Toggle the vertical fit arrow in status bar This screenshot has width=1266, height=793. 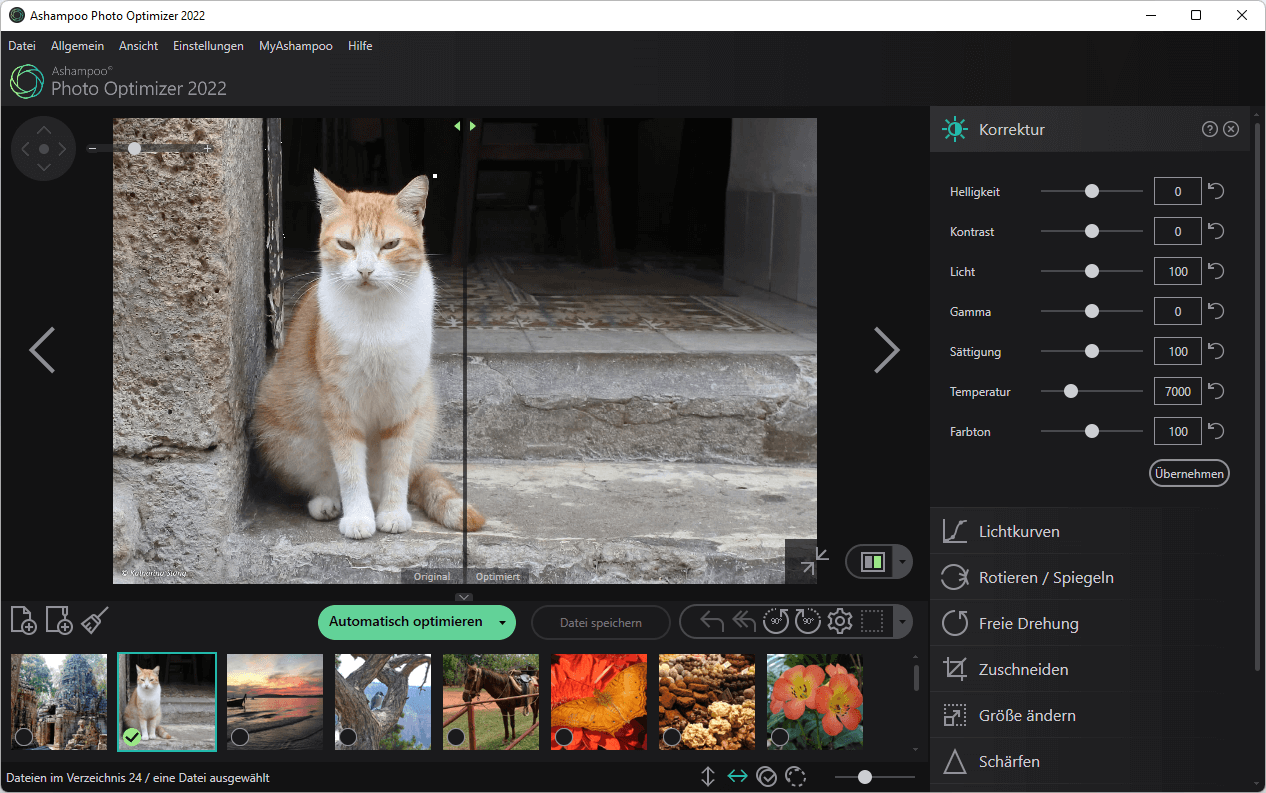(x=708, y=776)
